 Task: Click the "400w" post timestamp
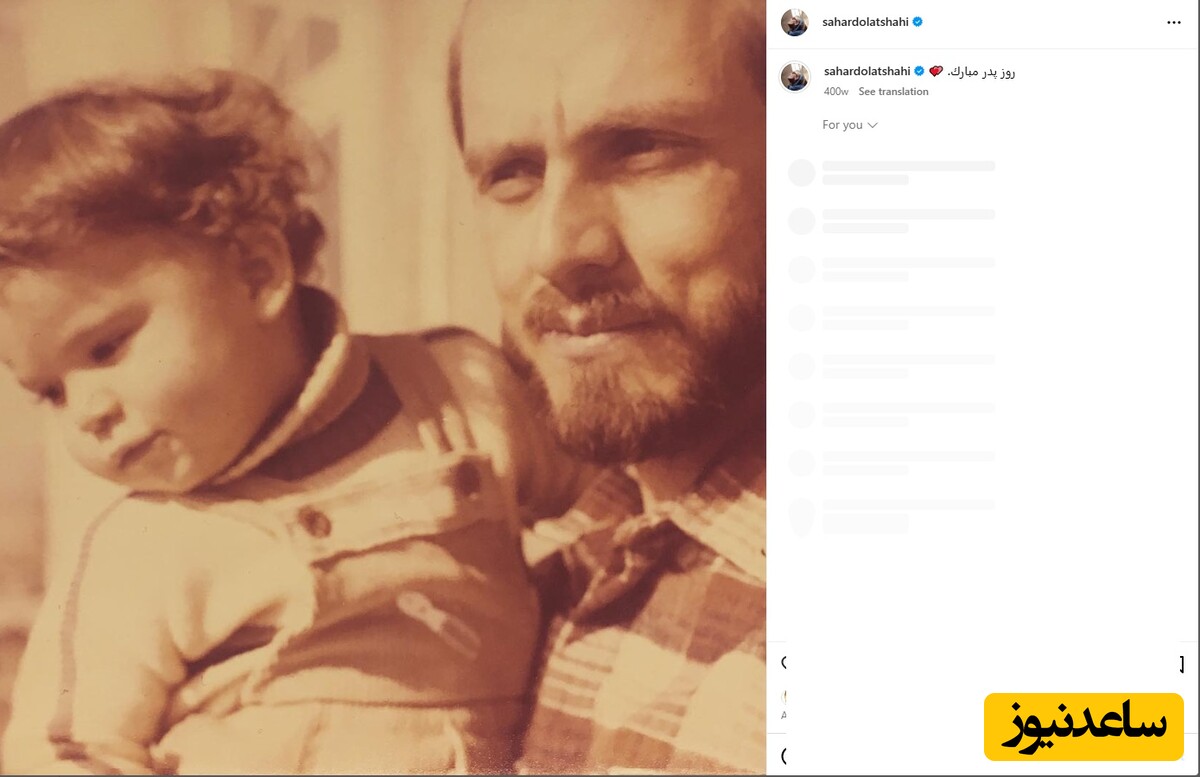click(836, 92)
